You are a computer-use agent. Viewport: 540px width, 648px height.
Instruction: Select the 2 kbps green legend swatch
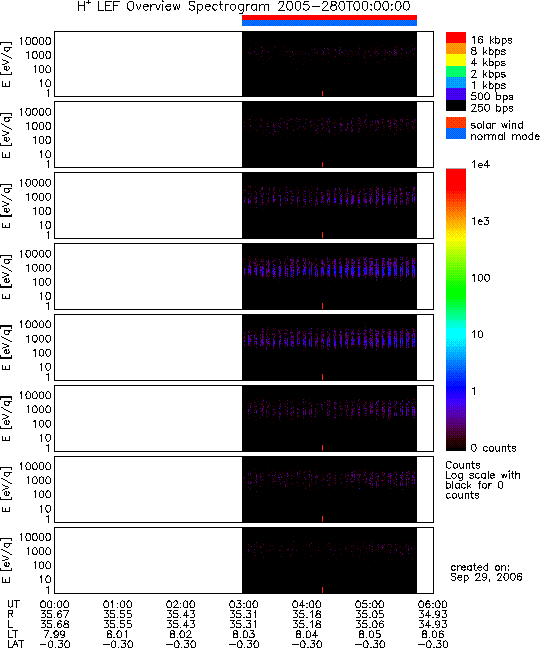point(456,71)
